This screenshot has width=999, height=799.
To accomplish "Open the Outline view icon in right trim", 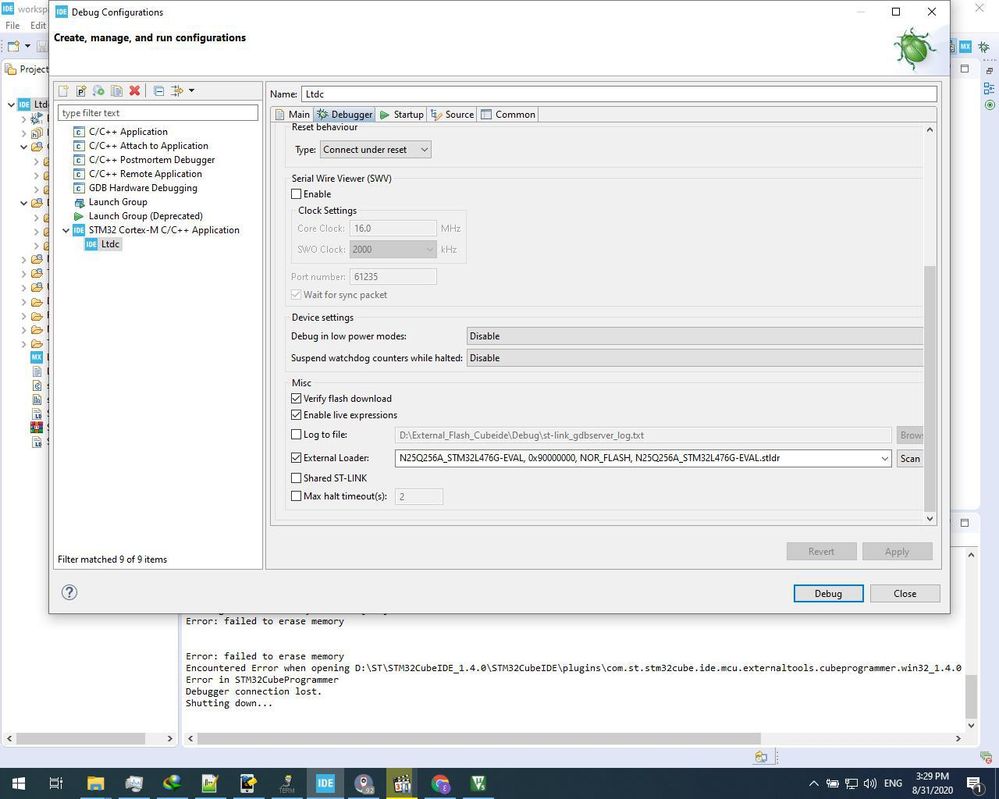I will click(989, 88).
